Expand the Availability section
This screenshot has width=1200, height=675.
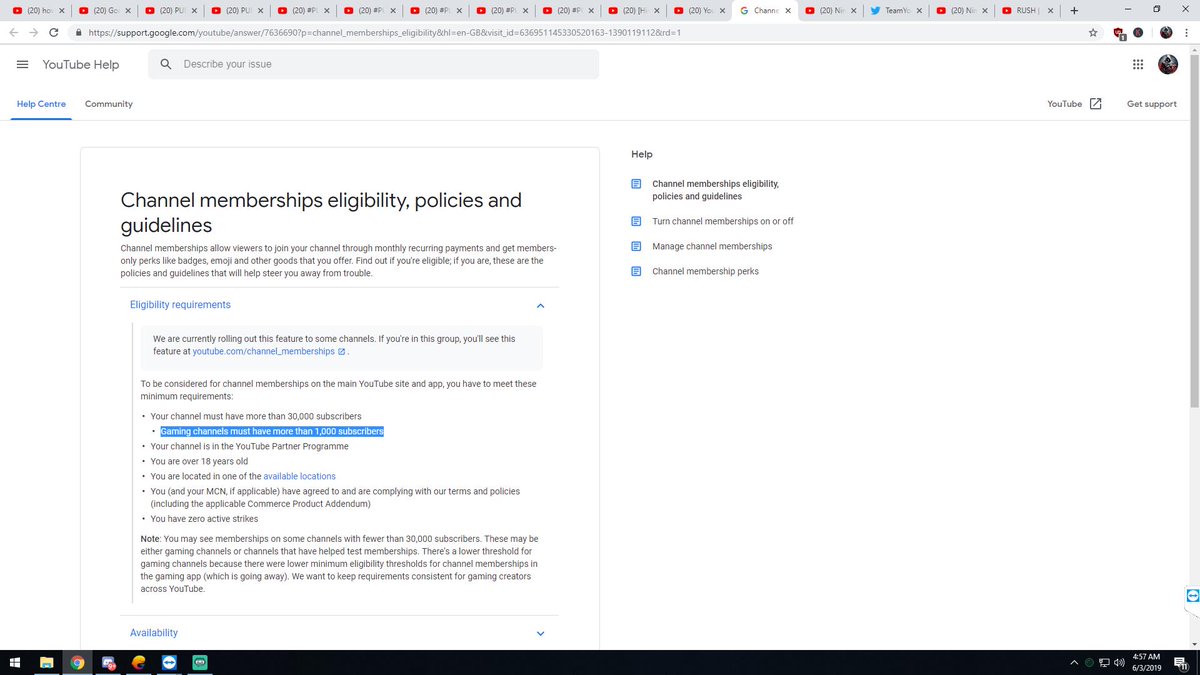coord(540,633)
